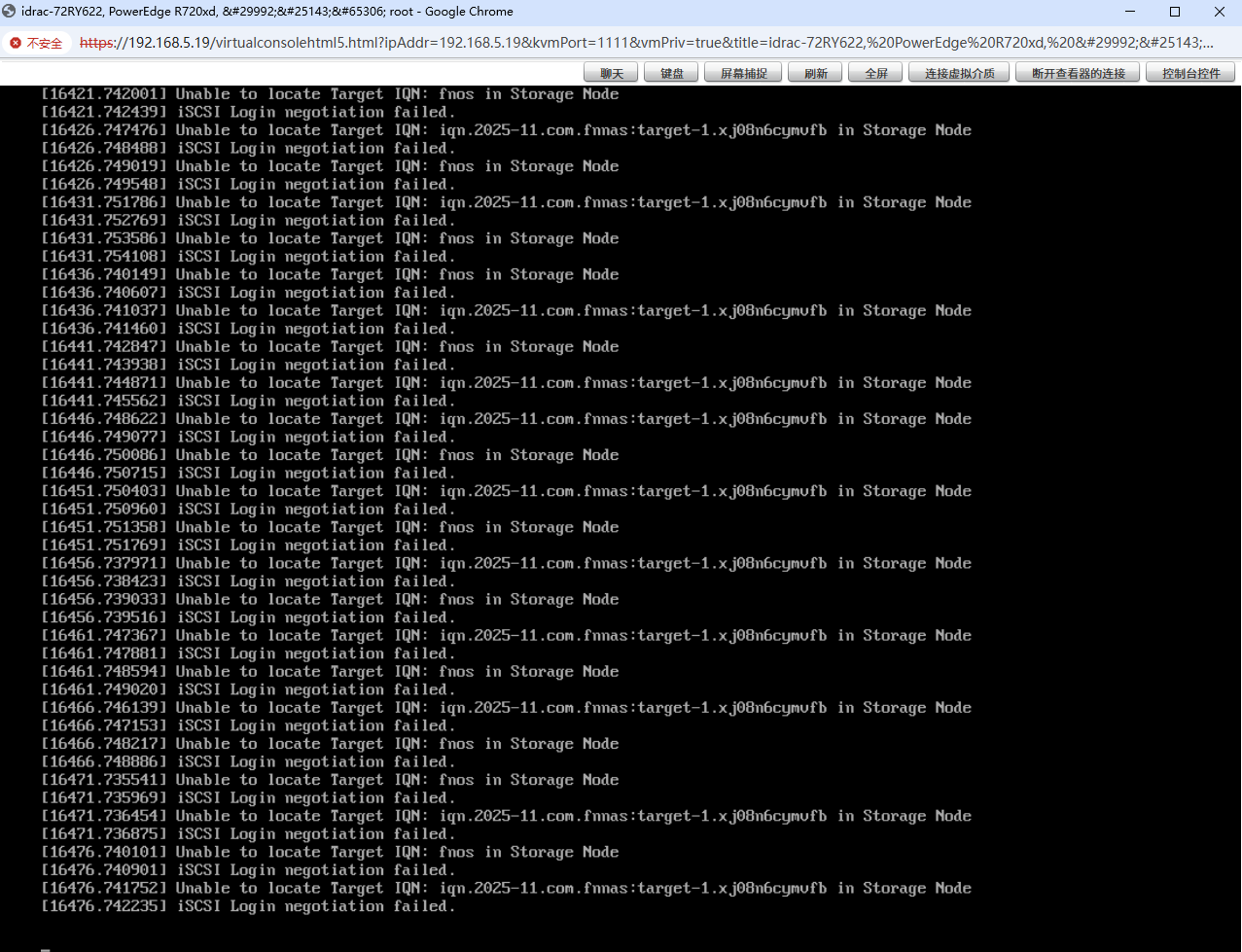The width and height of the screenshot is (1242, 952).
Task: Switch to 全屏 full screen mode
Action: pos(876,73)
